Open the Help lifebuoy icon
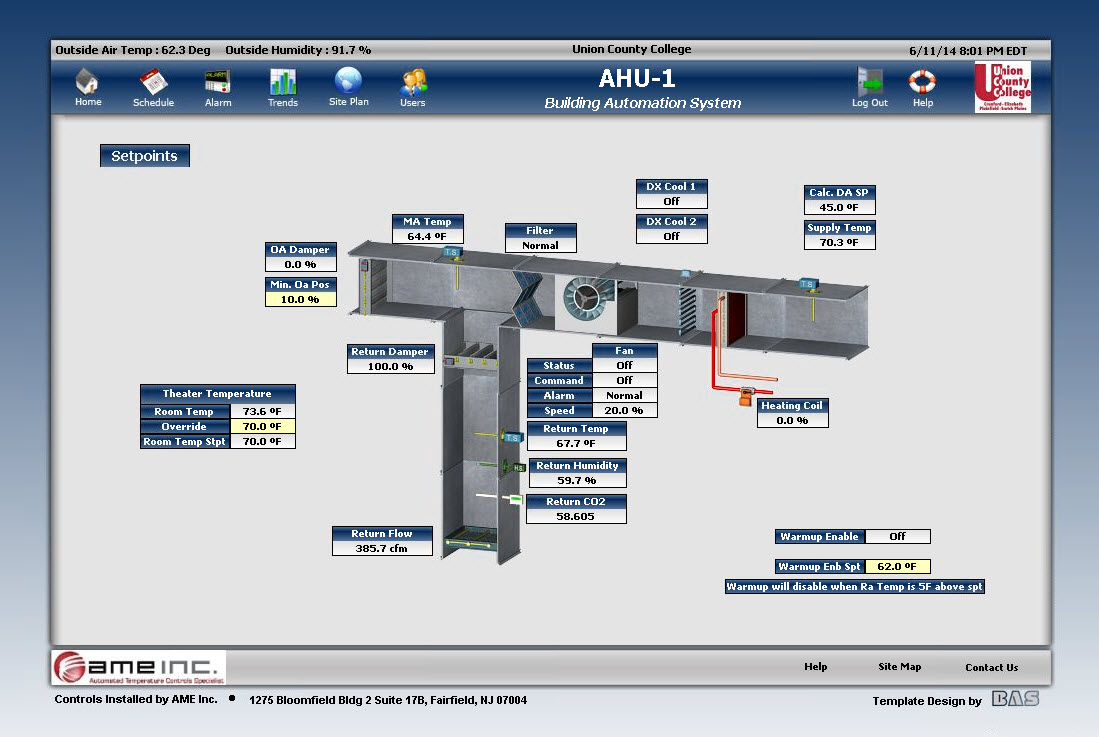The height and width of the screenshot is (737, 1099). tap(922, 82)
